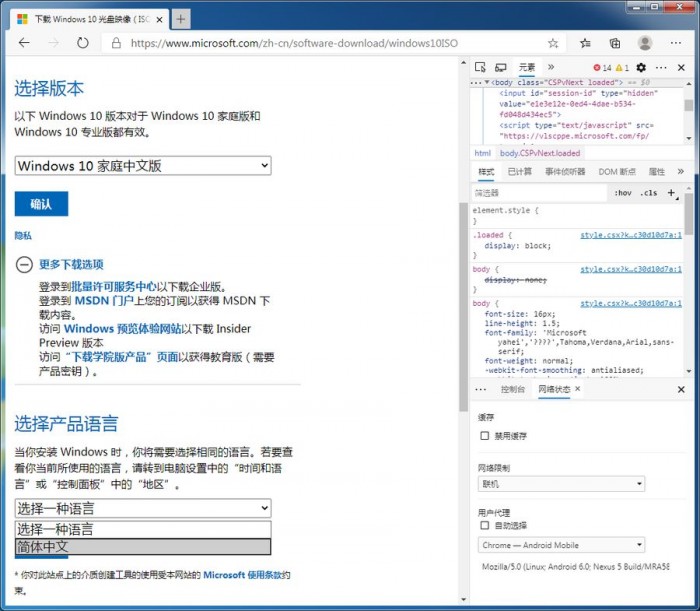Open the browser collections icon
The image size is (700, 611).
[x=615, y=43]
